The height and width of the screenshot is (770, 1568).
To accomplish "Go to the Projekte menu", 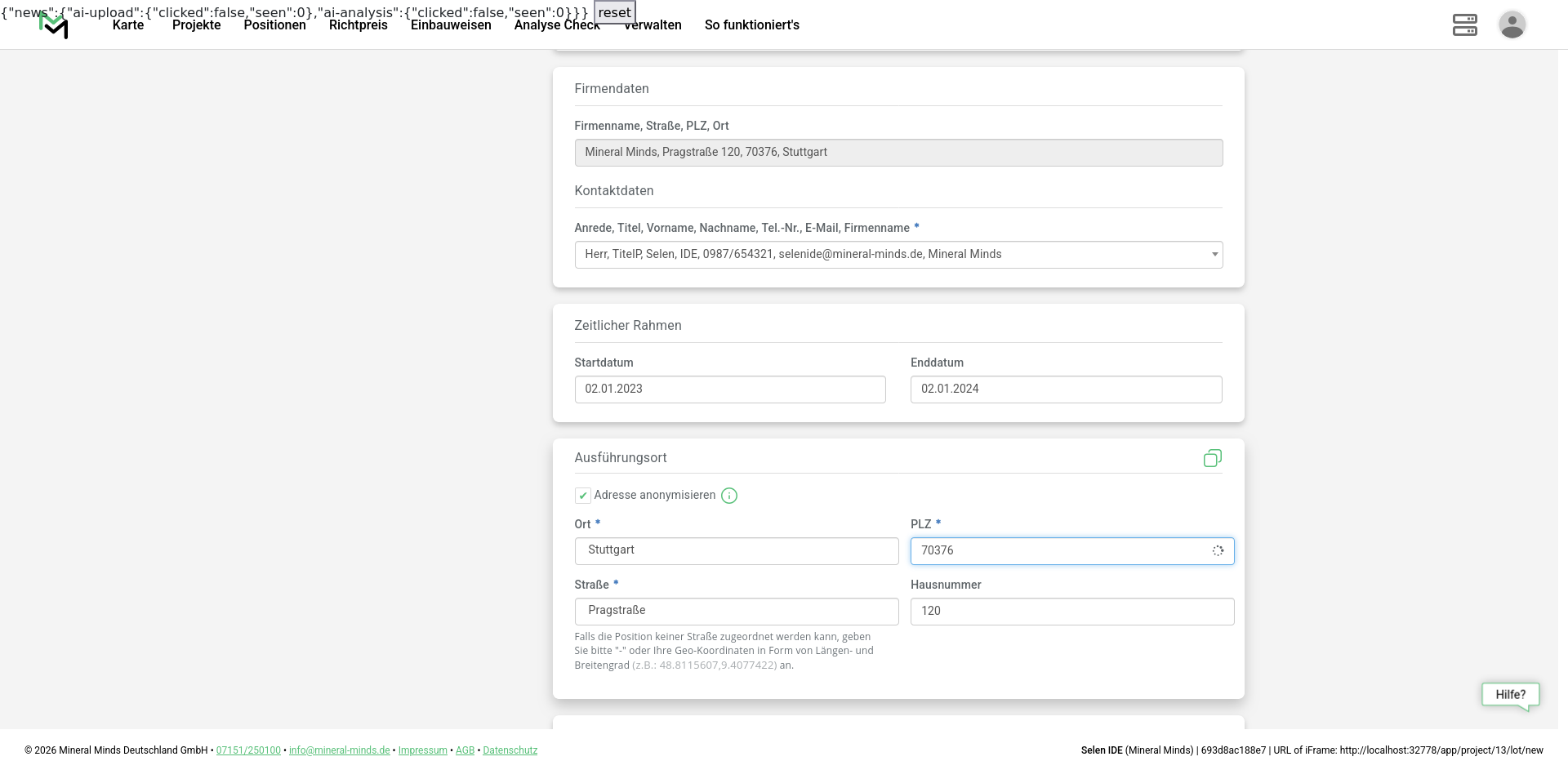I will [196, 25].
